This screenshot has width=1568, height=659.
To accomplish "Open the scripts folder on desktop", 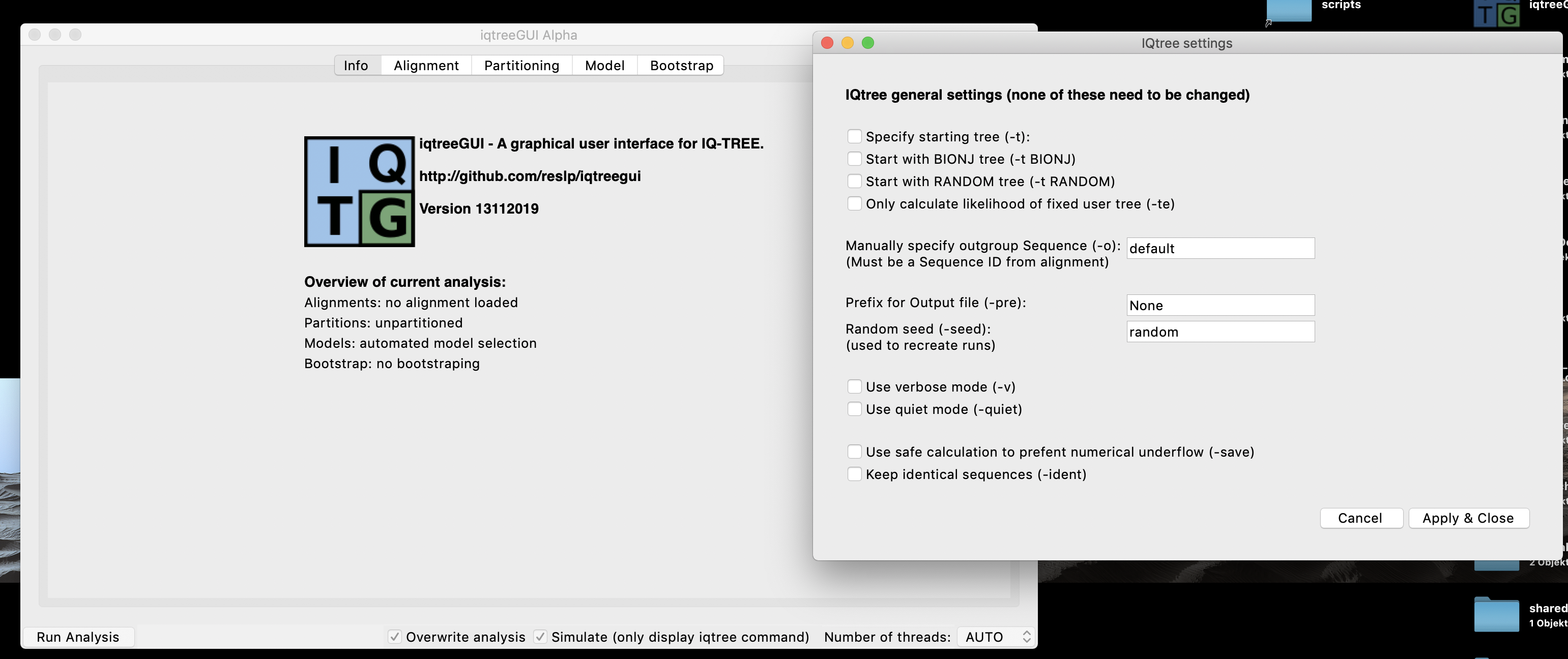I will click(1289, 10).
